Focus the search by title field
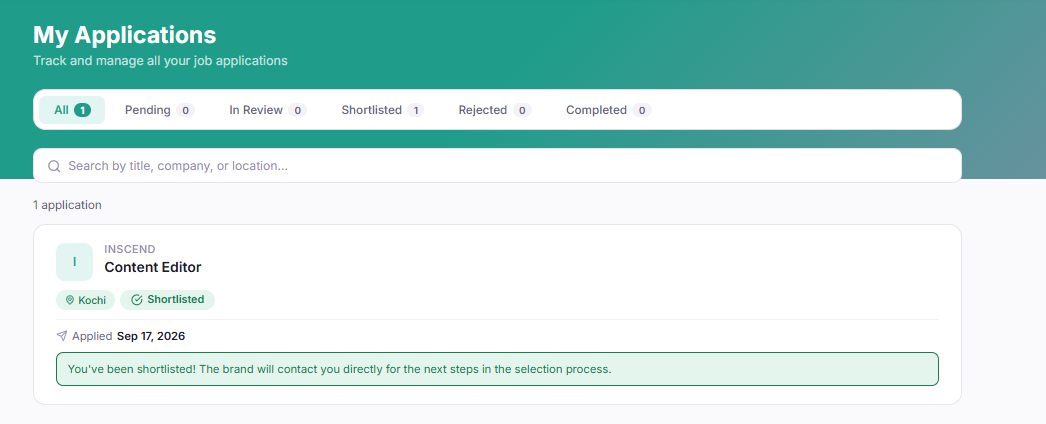The height and width of the screenshot is (424, 1046). [497, 165]
